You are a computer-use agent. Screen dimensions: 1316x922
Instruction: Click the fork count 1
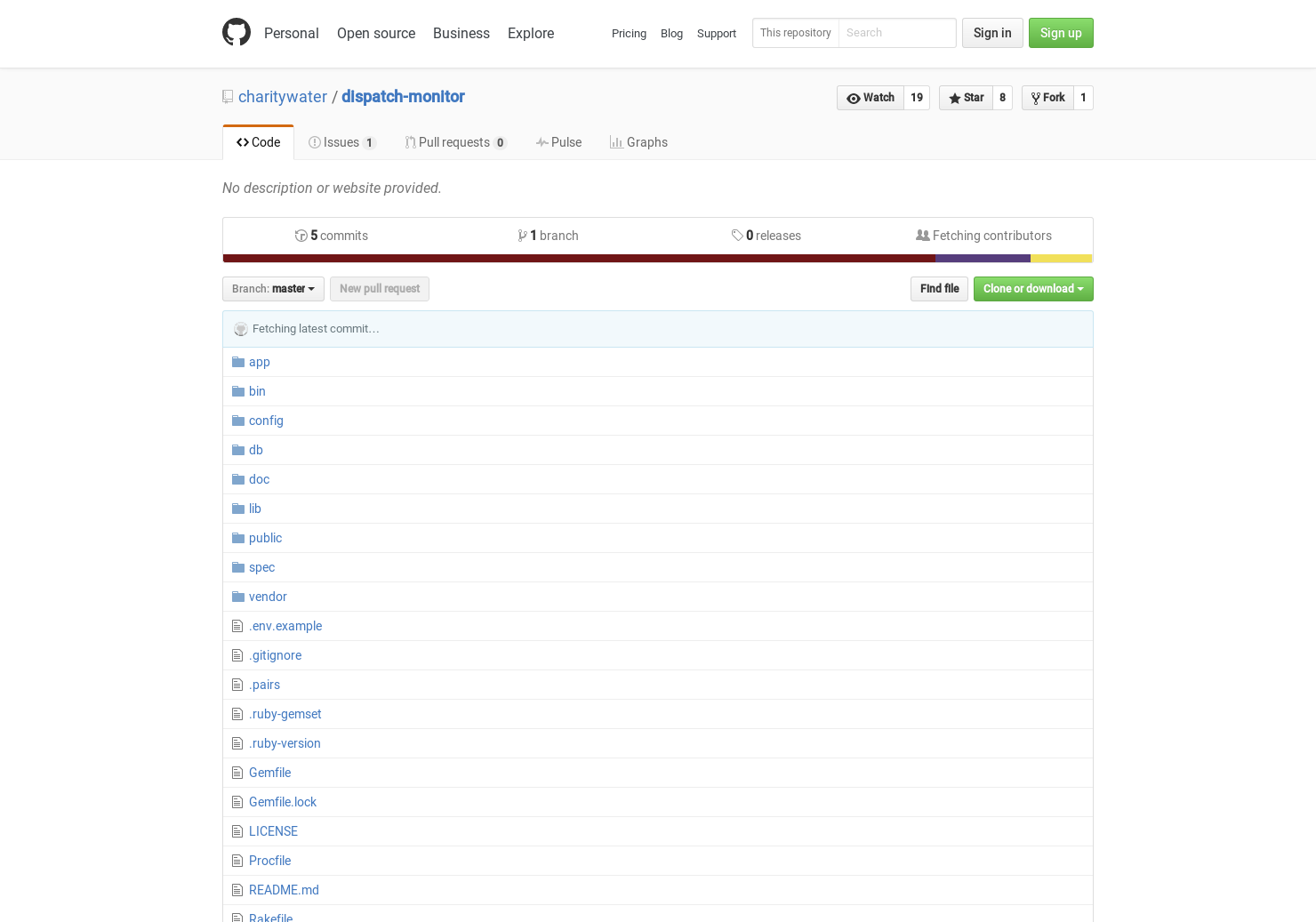click(1083, 98)
